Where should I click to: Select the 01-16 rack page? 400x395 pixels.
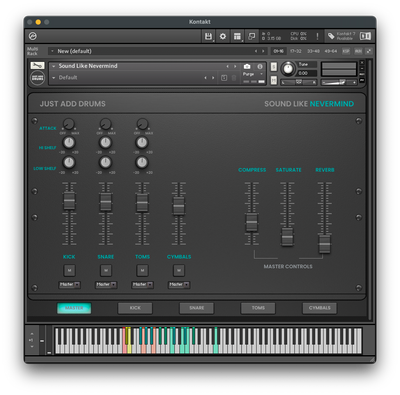click(x=278, y=51)
